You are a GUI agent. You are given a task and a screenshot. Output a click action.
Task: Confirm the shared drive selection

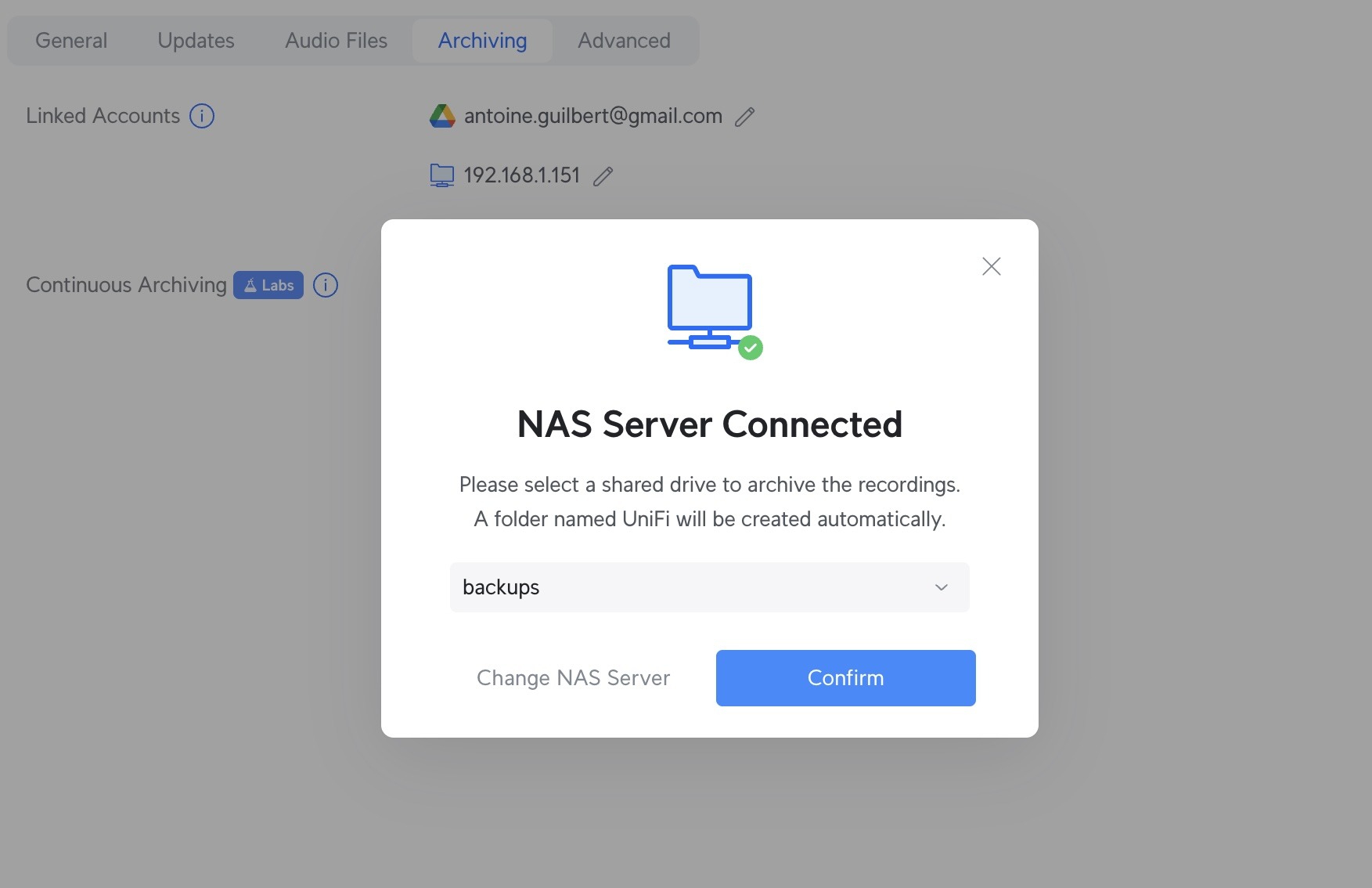[845, 678]
